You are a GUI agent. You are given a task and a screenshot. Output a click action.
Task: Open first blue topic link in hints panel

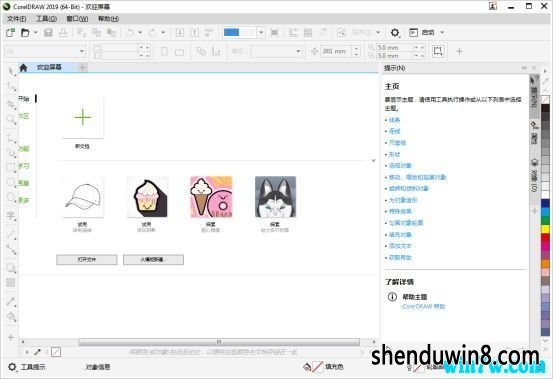pyautogui.click(x=394, y=120)
